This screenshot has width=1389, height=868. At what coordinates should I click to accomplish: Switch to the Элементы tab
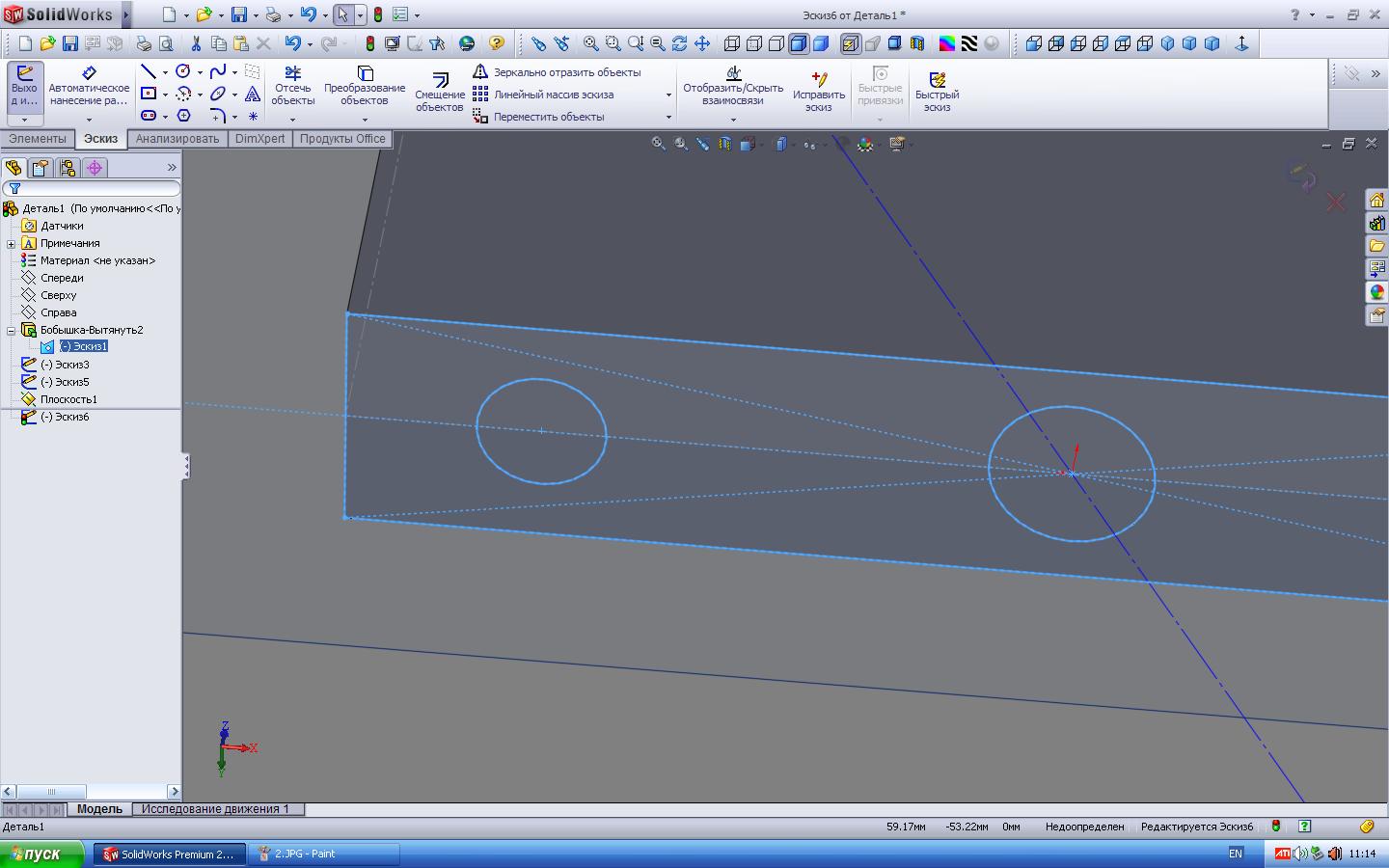(x=38, y=139)
